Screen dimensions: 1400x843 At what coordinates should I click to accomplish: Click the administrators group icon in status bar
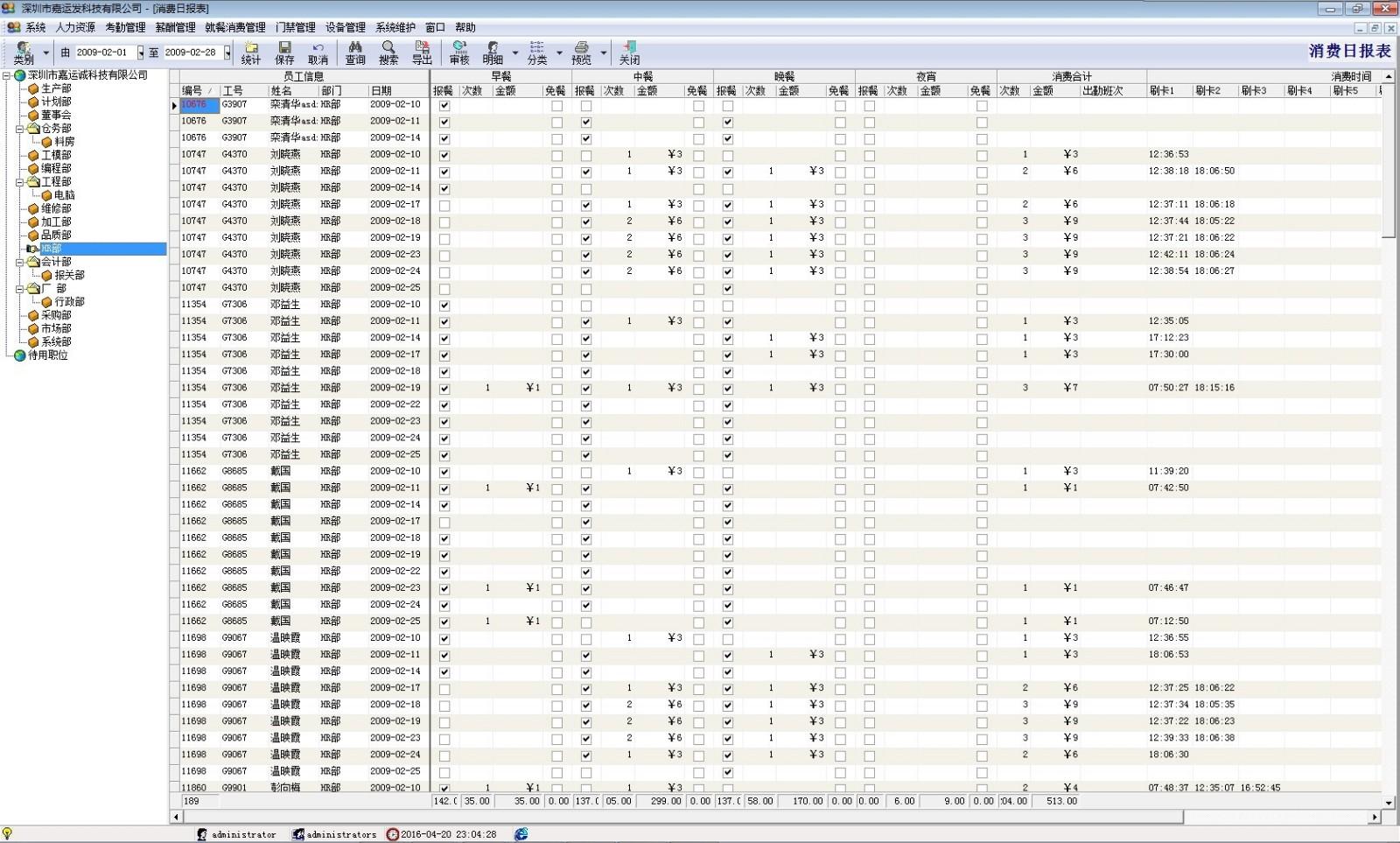click(x=298, y=834)
